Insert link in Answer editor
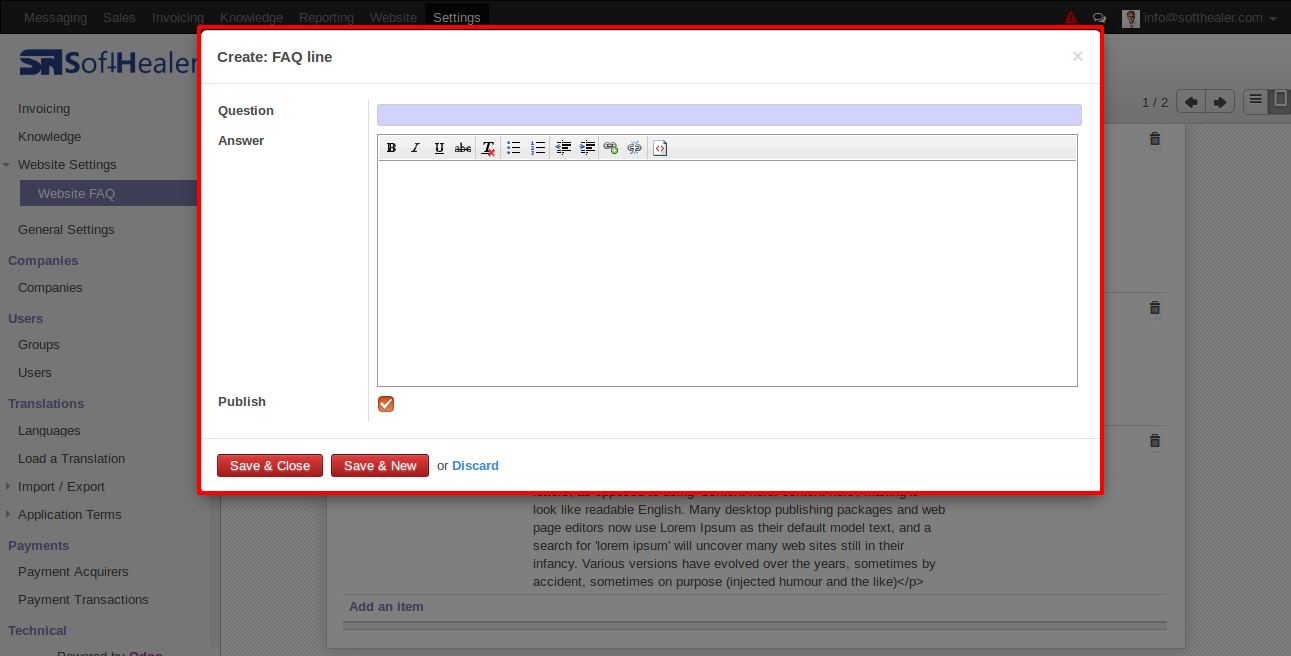 pyautogui.click(x=610, y=148)
